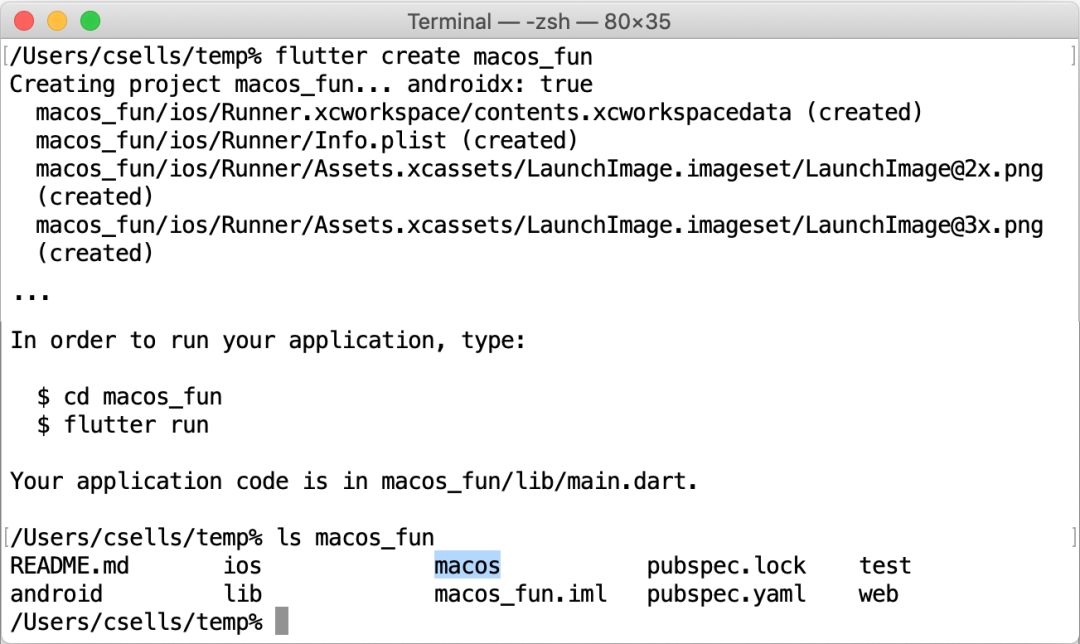Click the android folder name
The image size is (1080, 644).
click(x=56, y=594)
